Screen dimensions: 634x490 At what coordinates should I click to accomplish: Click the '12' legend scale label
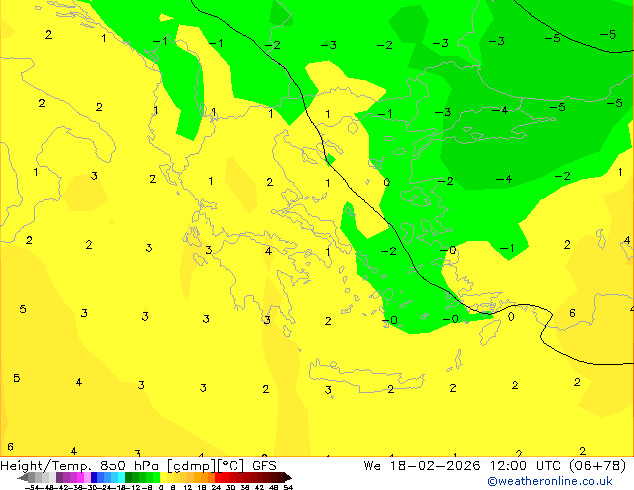point(187,487)
